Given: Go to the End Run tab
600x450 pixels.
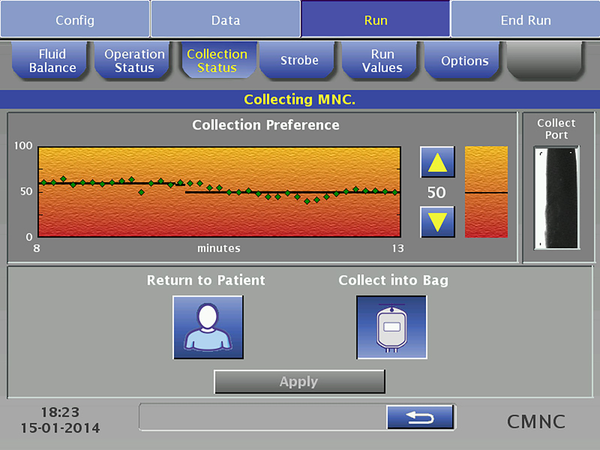Looking at the screenshot, I should [x=525, y=19].
